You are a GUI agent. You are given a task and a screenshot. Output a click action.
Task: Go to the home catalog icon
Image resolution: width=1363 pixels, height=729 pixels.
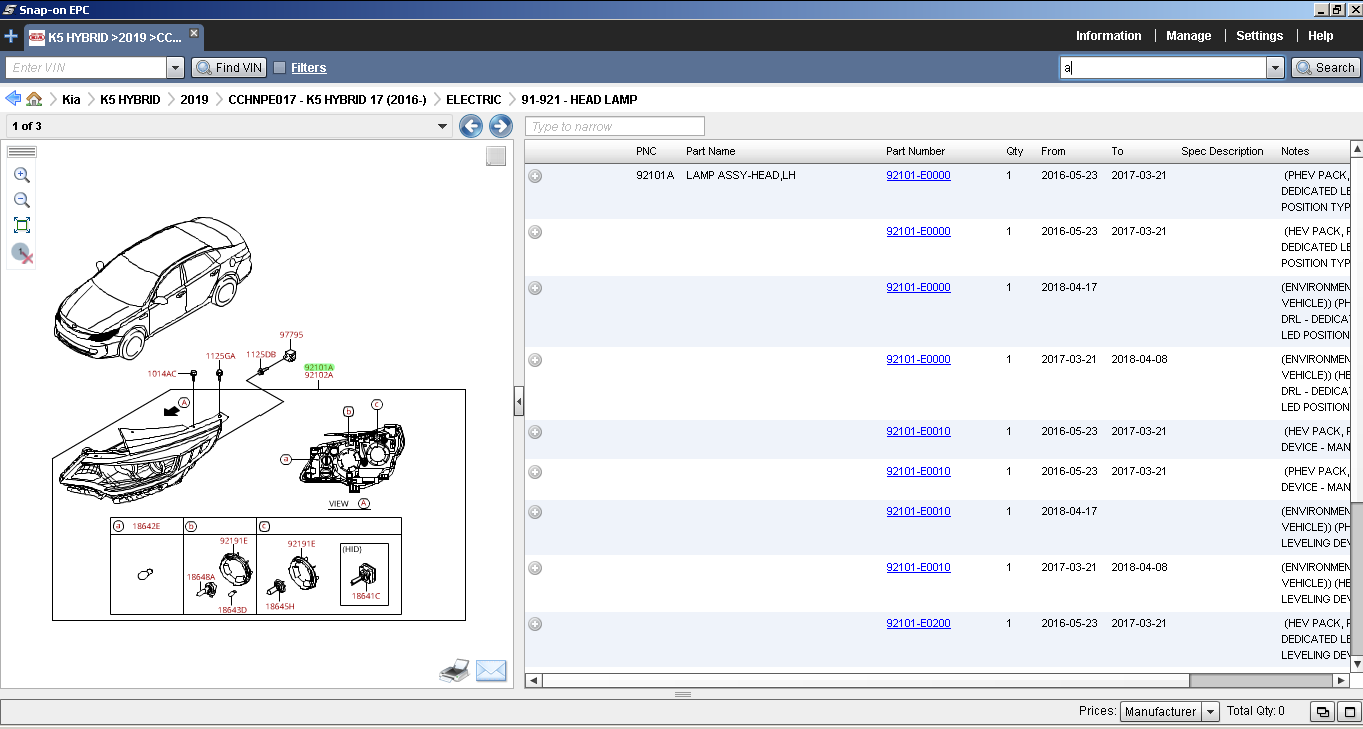[34, 99]
